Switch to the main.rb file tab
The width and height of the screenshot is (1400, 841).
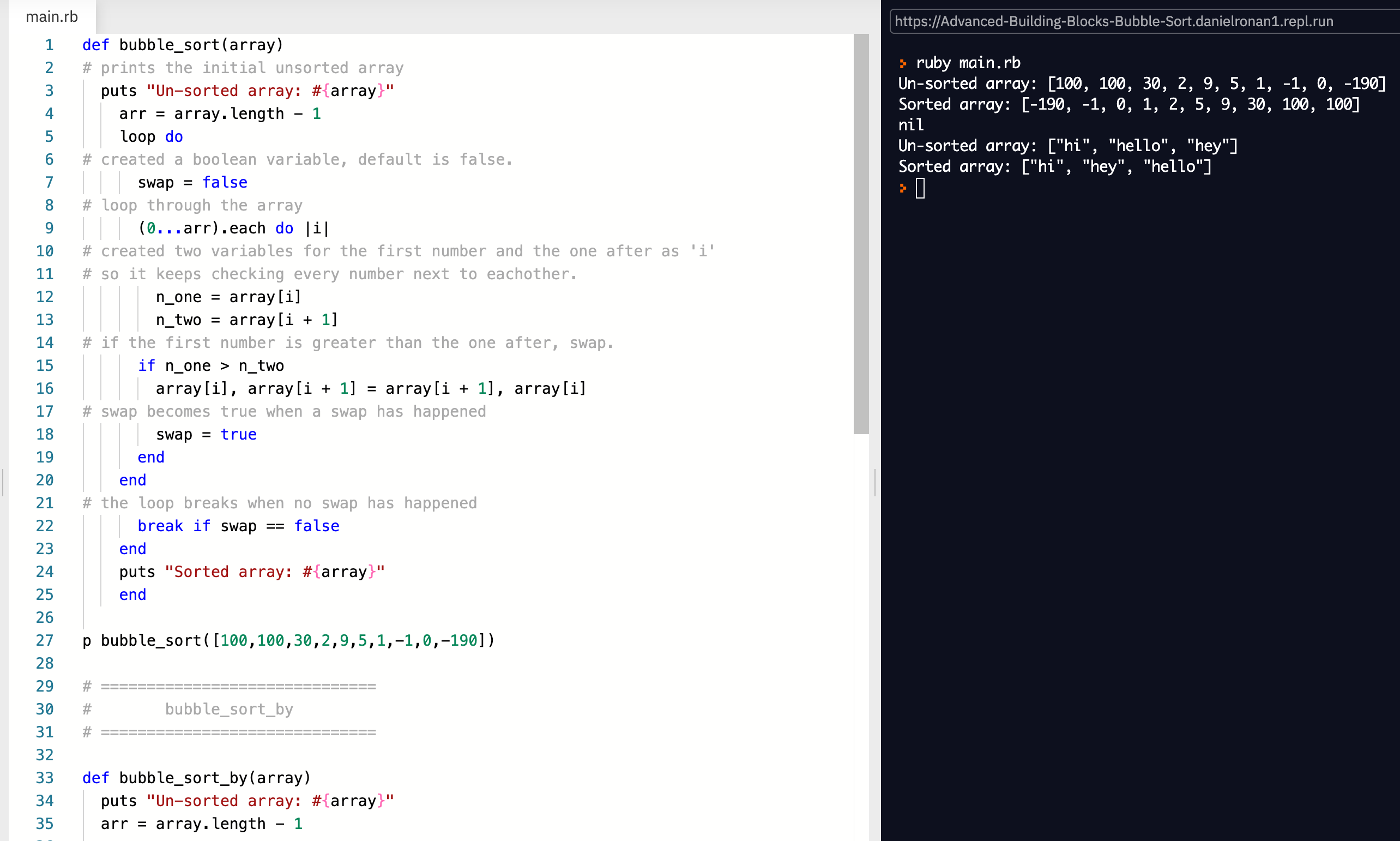[52, 17]
